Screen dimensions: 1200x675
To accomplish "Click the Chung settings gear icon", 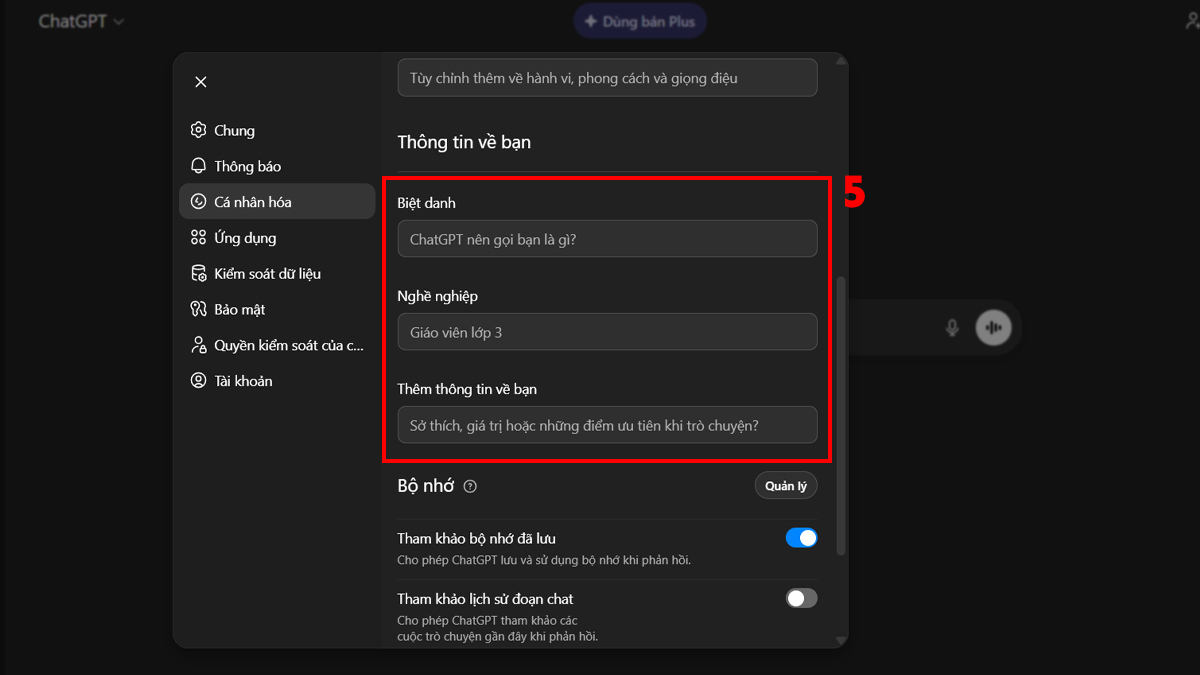I will [x=198, y=130].
